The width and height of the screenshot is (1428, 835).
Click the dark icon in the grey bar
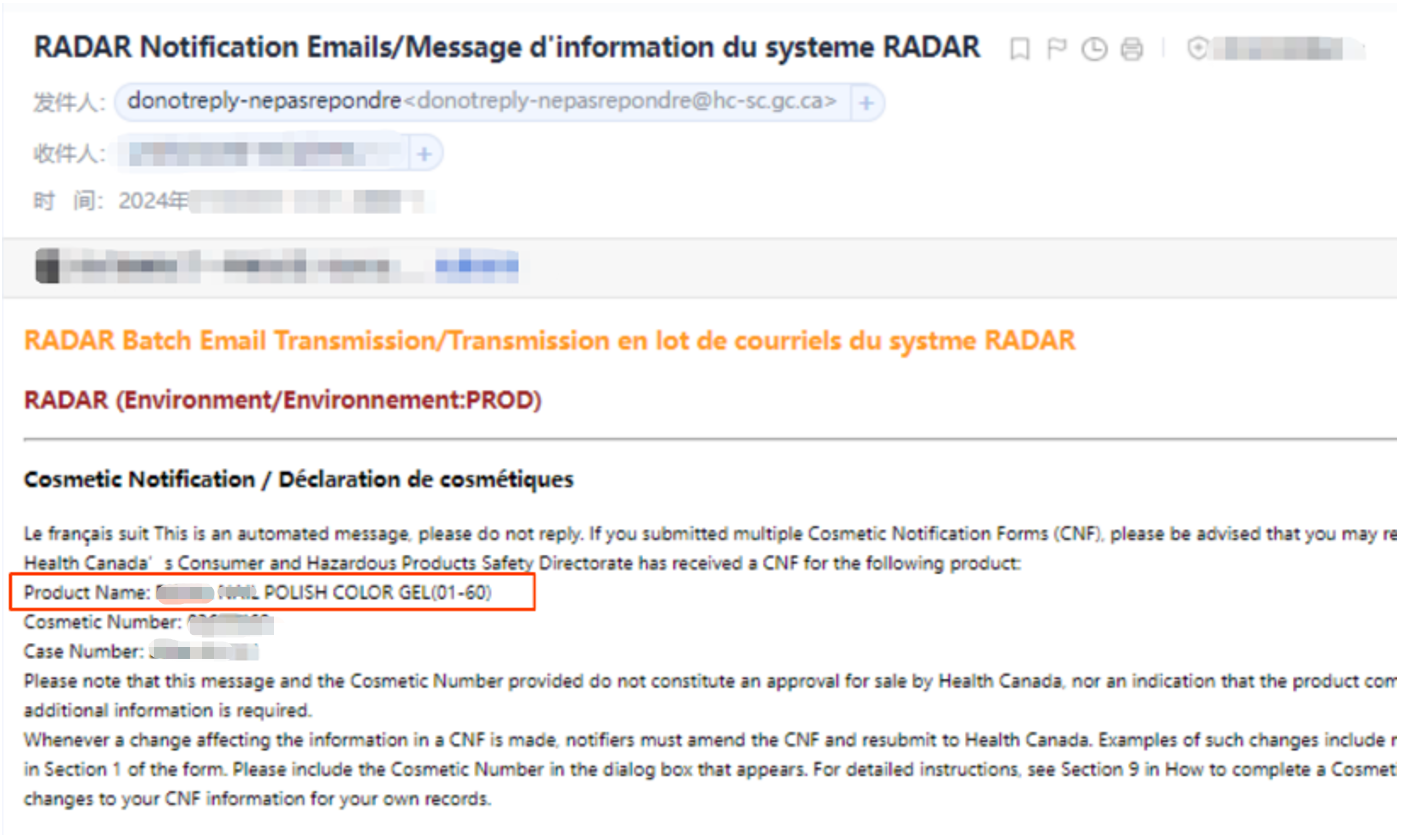click(x=46, y=268)
